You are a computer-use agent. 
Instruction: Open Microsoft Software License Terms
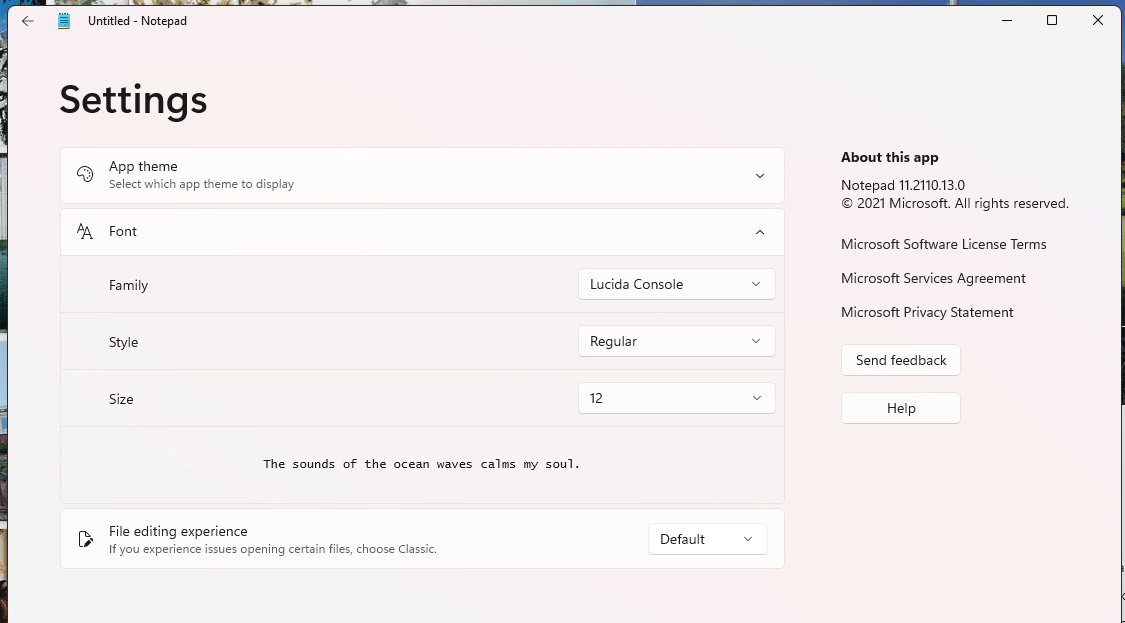pyautogui.click(x=943, y=244)
